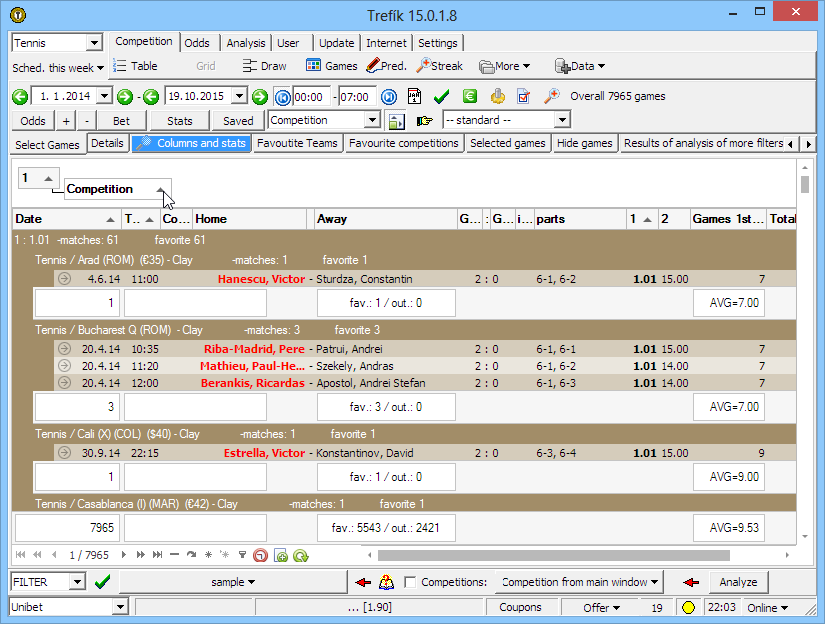Expand the Unibet bookmaker dropdown
825x624 pixels.
point(120,607)
